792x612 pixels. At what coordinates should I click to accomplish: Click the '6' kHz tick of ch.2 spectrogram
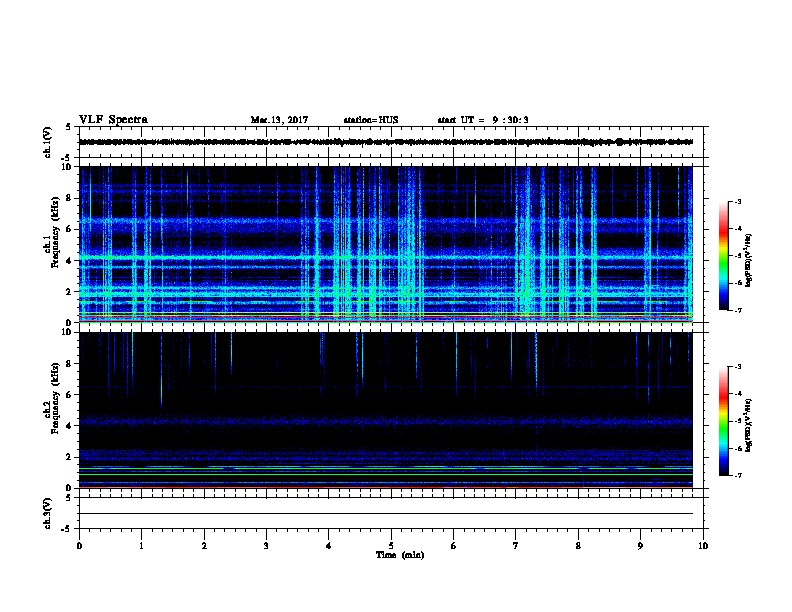point(70,394)
